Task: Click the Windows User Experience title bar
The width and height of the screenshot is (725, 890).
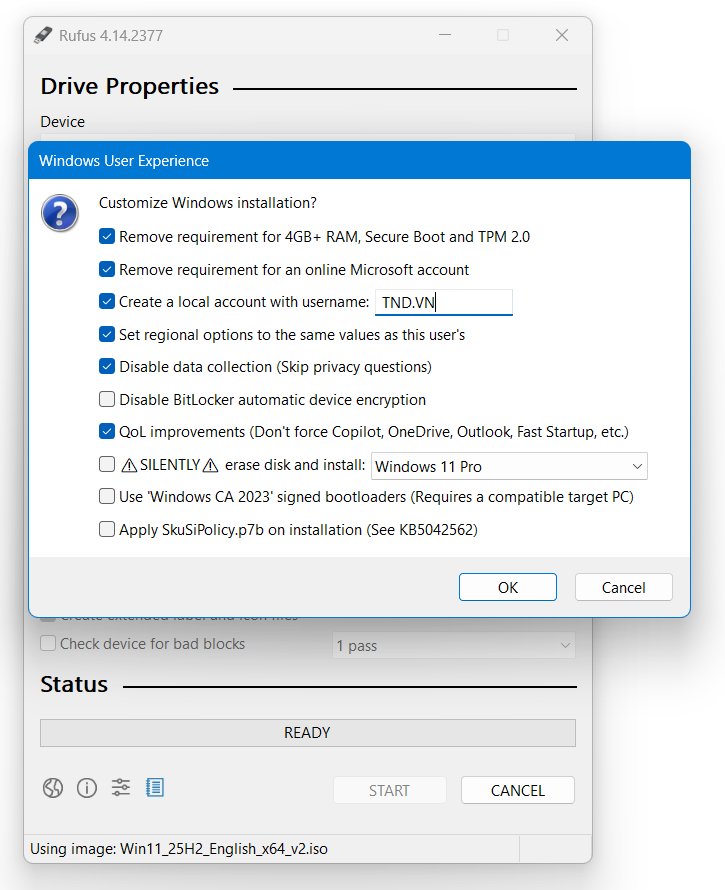Action: 359,161
